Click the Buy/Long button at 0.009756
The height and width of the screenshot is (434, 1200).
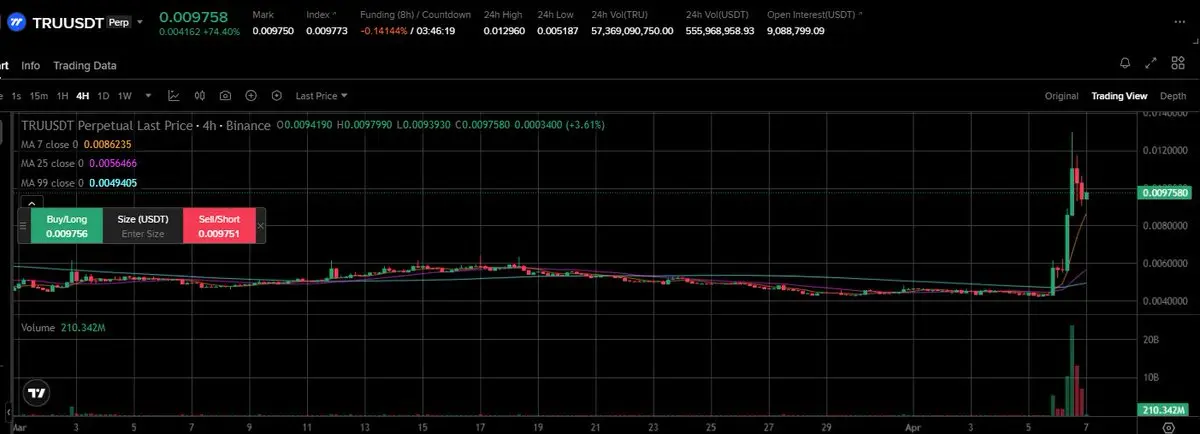pos(67,226)
